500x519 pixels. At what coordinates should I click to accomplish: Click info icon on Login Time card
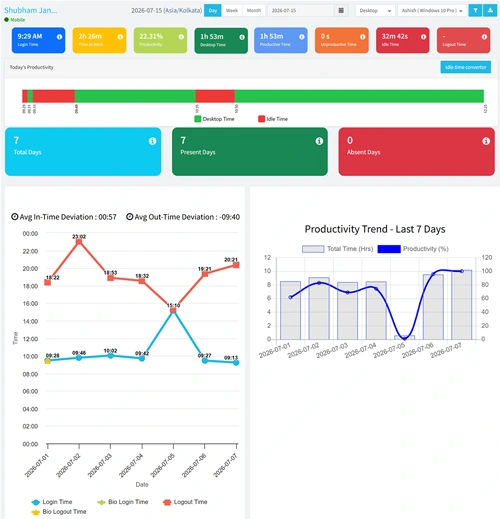point(59,37)
